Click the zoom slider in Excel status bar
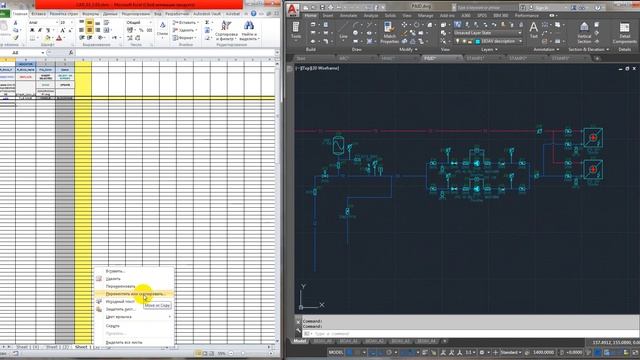640x360 pixels. (242, 353)
